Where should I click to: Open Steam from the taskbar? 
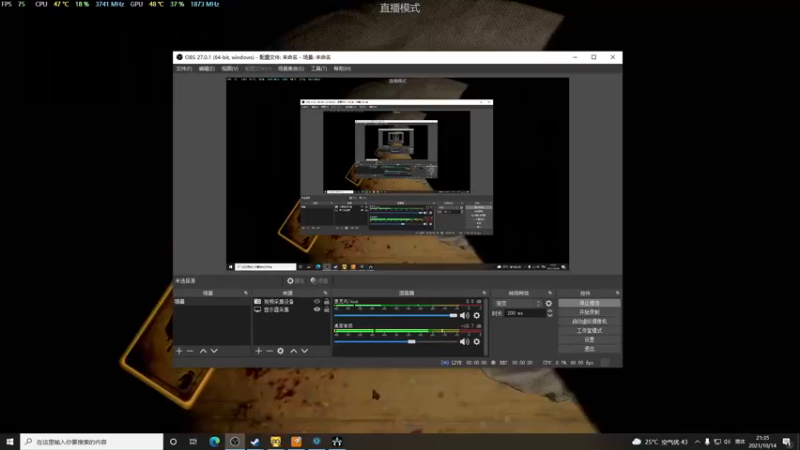point(255,441)
